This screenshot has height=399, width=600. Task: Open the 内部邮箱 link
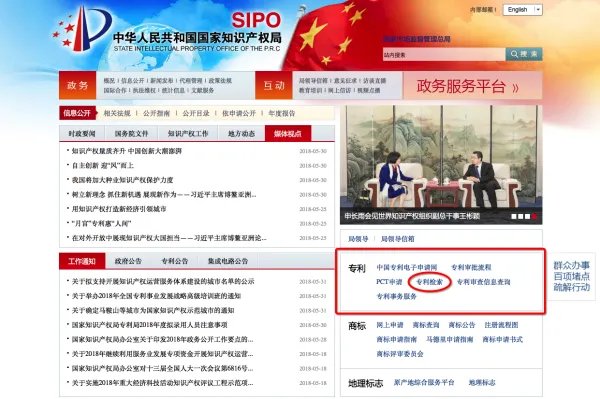483,10
